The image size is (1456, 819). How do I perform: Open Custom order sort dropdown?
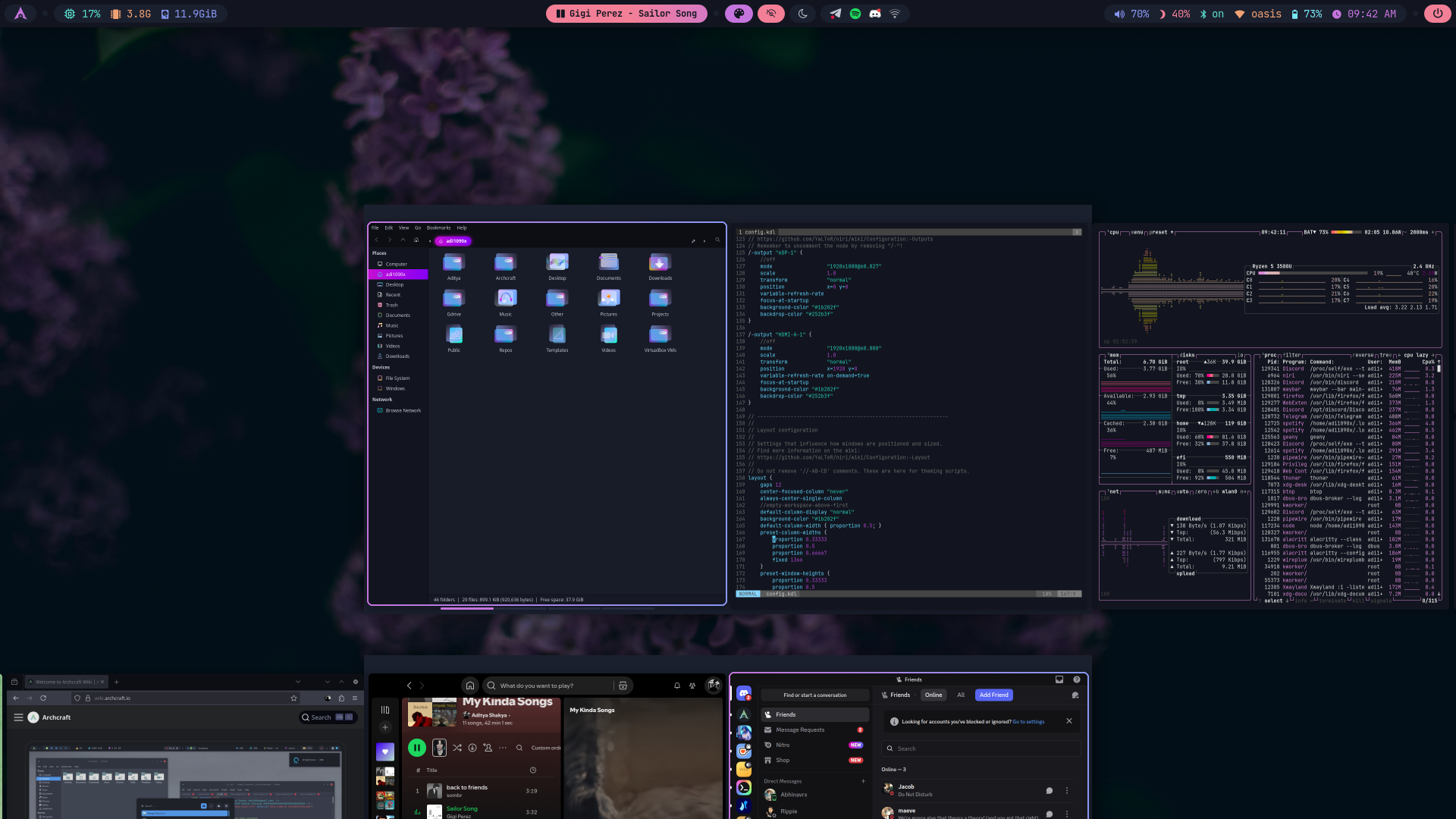coord(546,748)
